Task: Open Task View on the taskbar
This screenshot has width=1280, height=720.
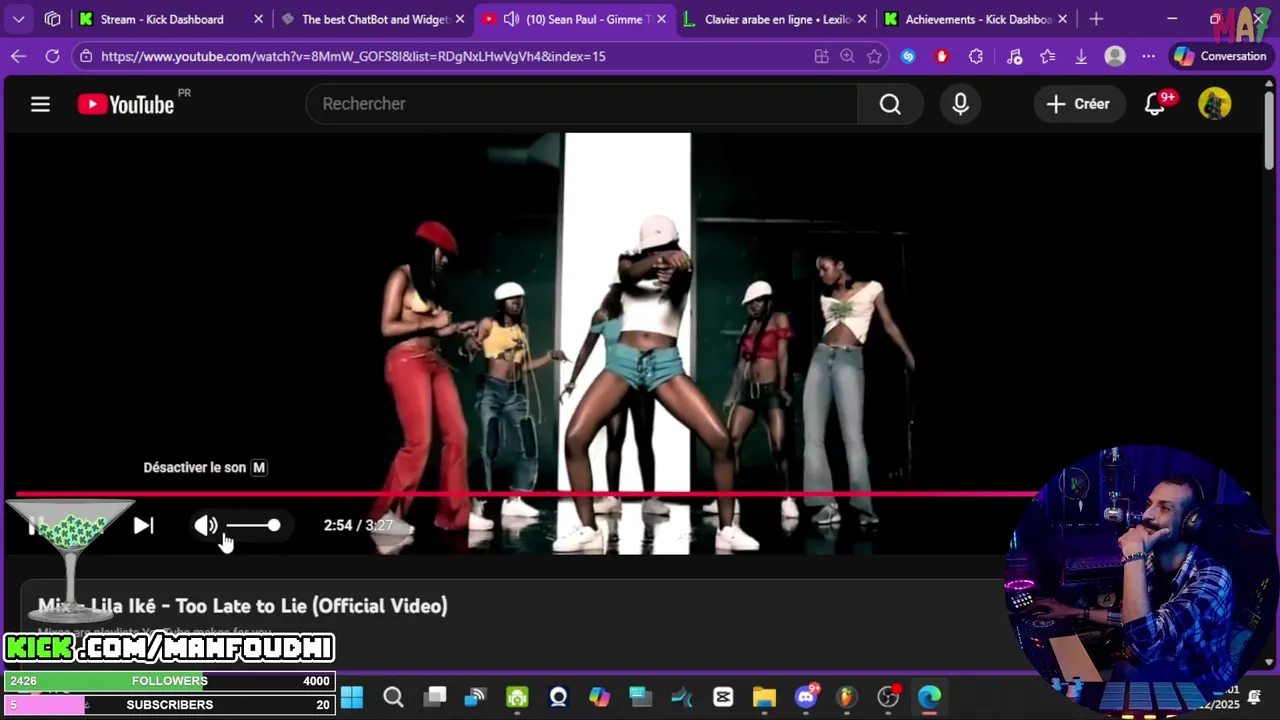Action: [x=435, y=697]
